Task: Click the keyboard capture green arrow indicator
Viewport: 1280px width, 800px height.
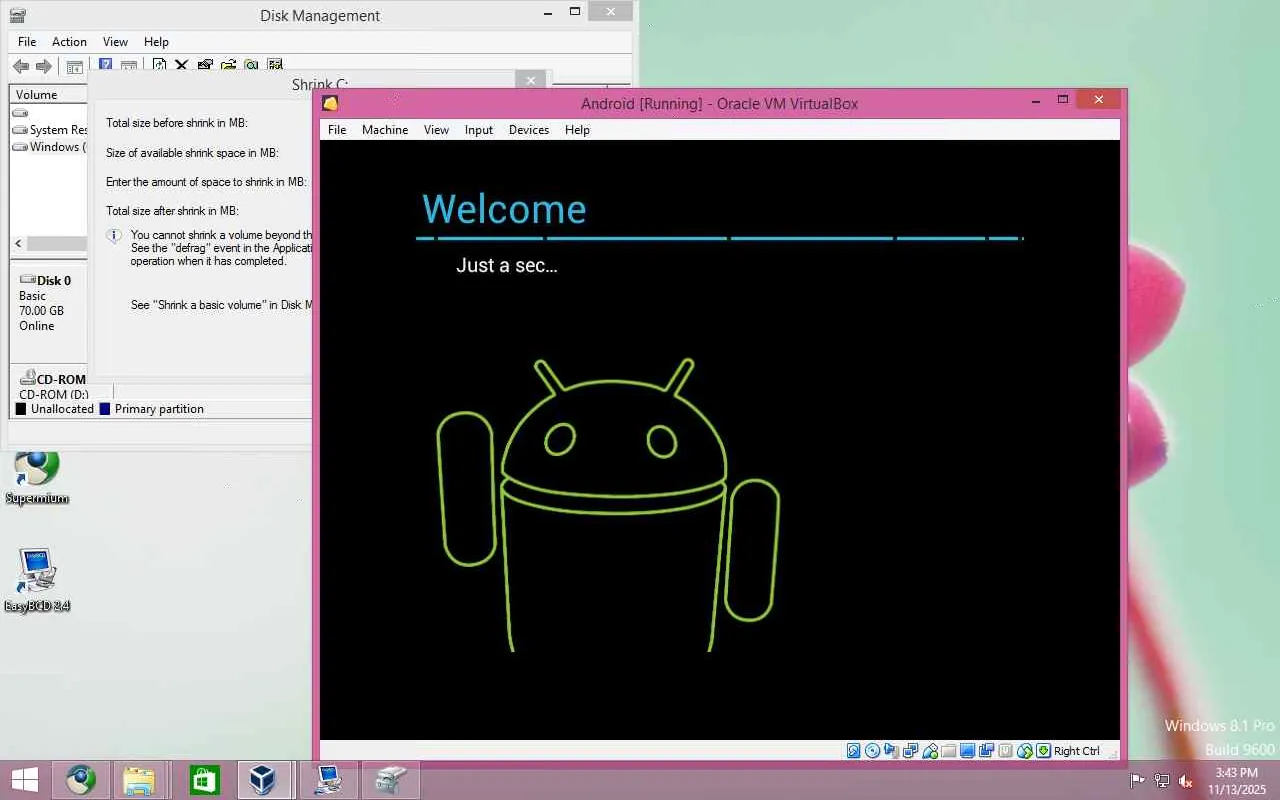Action: pyautogui.click(x=1043, y=751)
